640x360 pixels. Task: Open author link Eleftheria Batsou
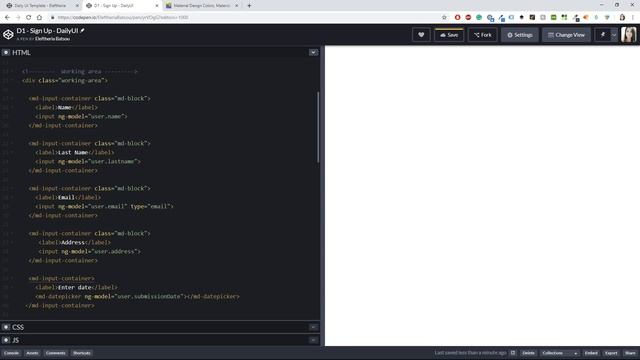point(52,39)
